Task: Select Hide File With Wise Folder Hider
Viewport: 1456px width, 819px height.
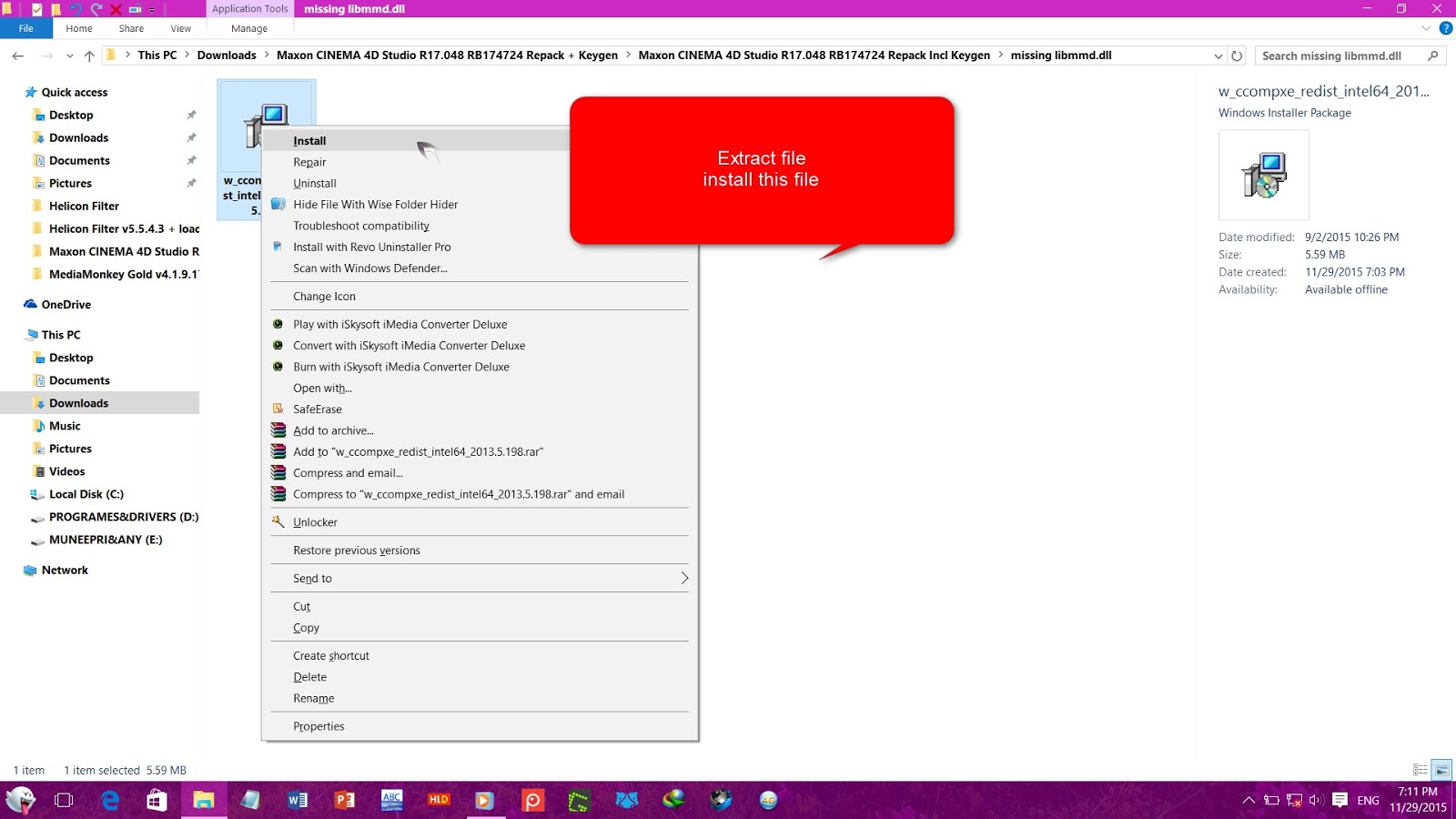Action: click(480, 205)
